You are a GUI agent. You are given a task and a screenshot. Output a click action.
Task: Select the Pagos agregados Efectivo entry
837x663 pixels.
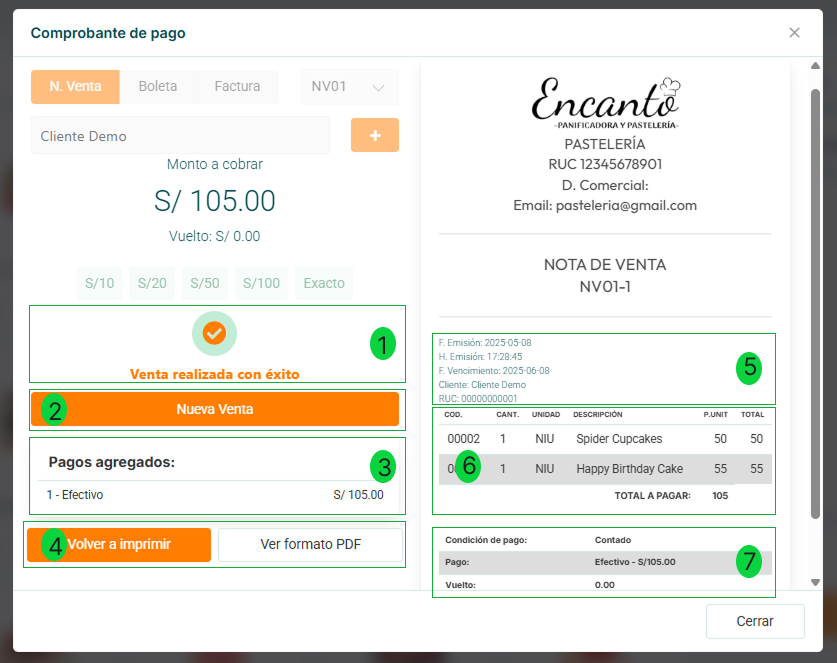click(x=216, y=494)
